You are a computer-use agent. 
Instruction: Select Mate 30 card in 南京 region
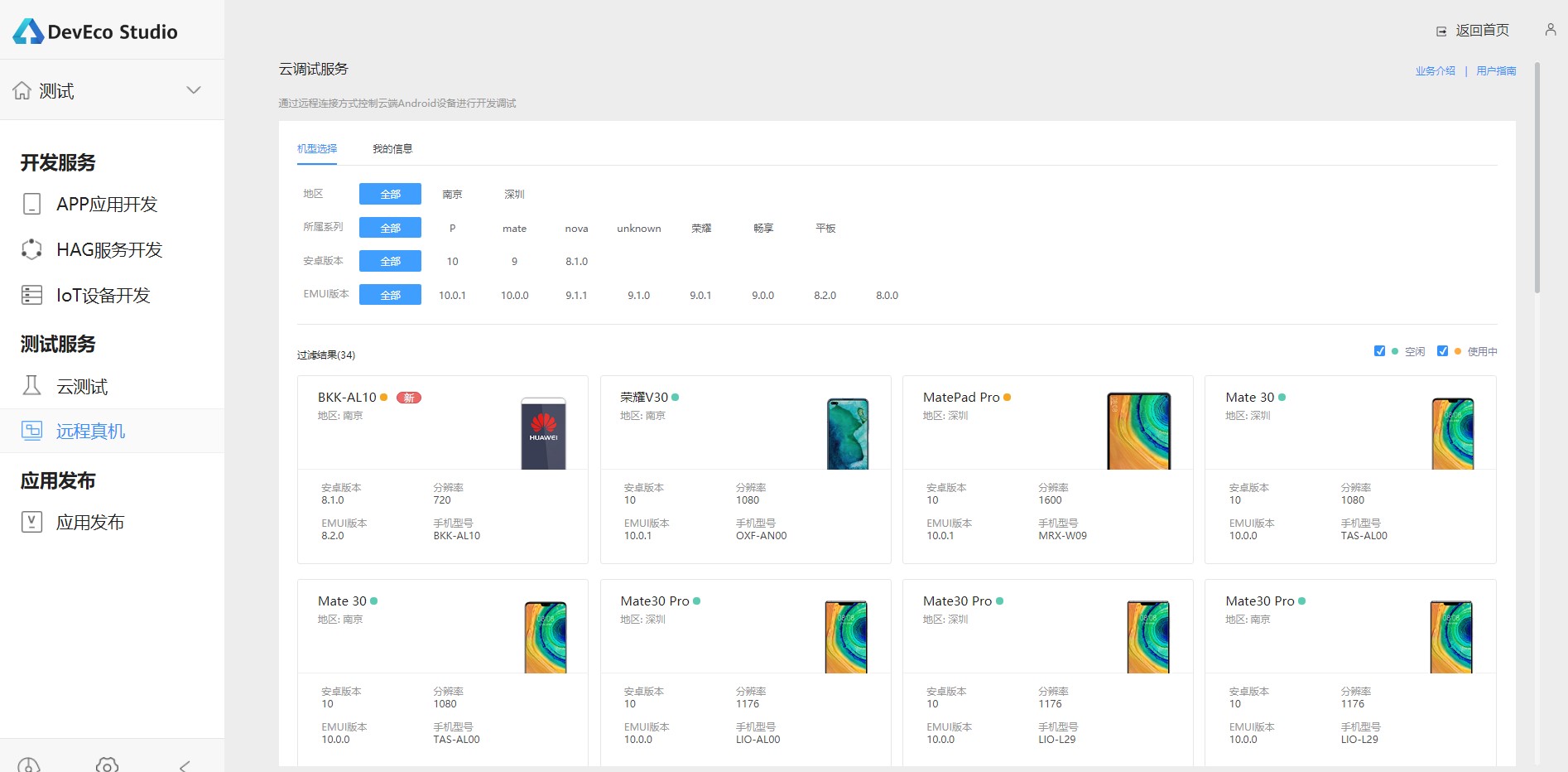pyautogui.click(x=443, y=673)
